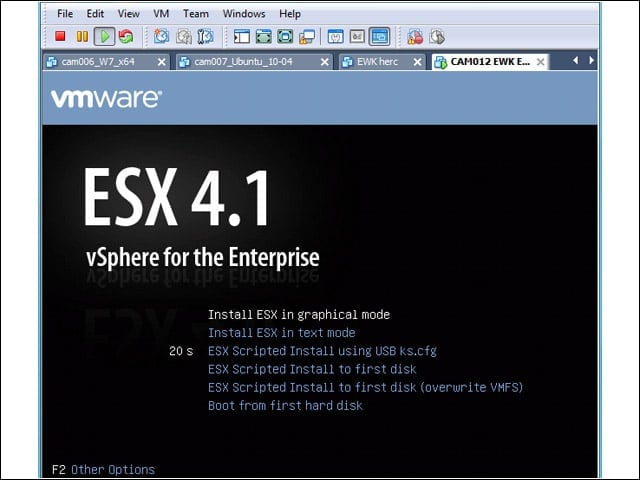Open the VM menu
This screenshot has height=480, width=640.
(x=161, y=13)
